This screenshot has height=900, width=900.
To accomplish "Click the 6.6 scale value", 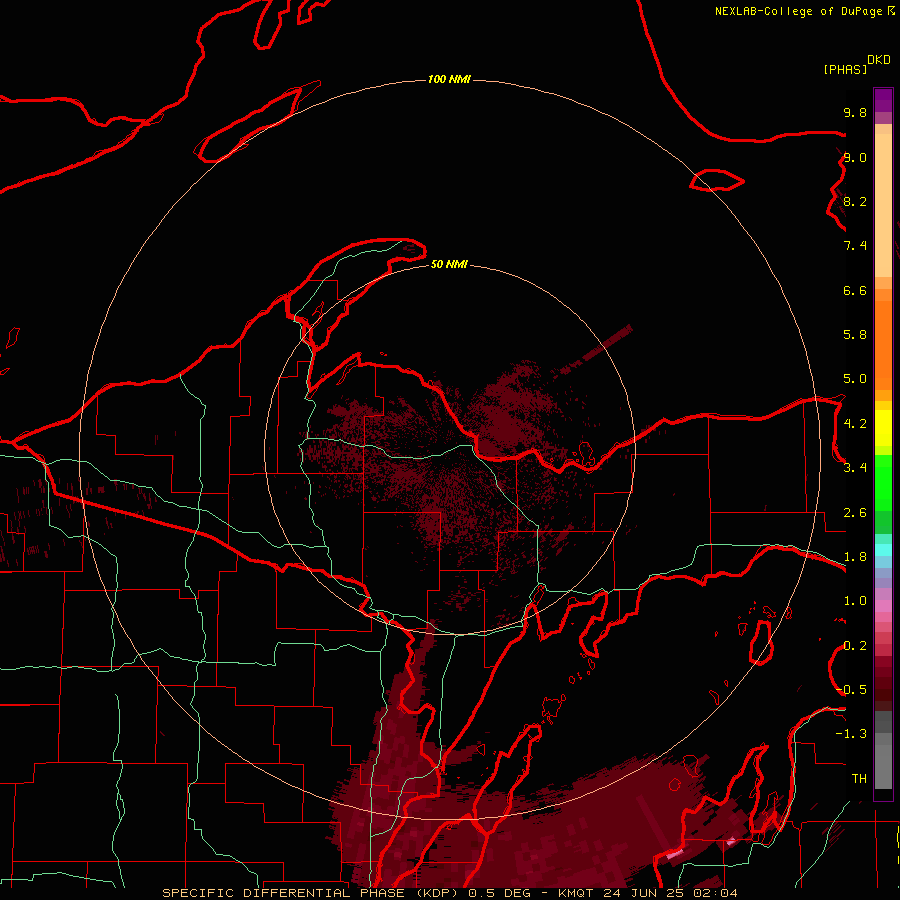I will [x=855, y=290].
